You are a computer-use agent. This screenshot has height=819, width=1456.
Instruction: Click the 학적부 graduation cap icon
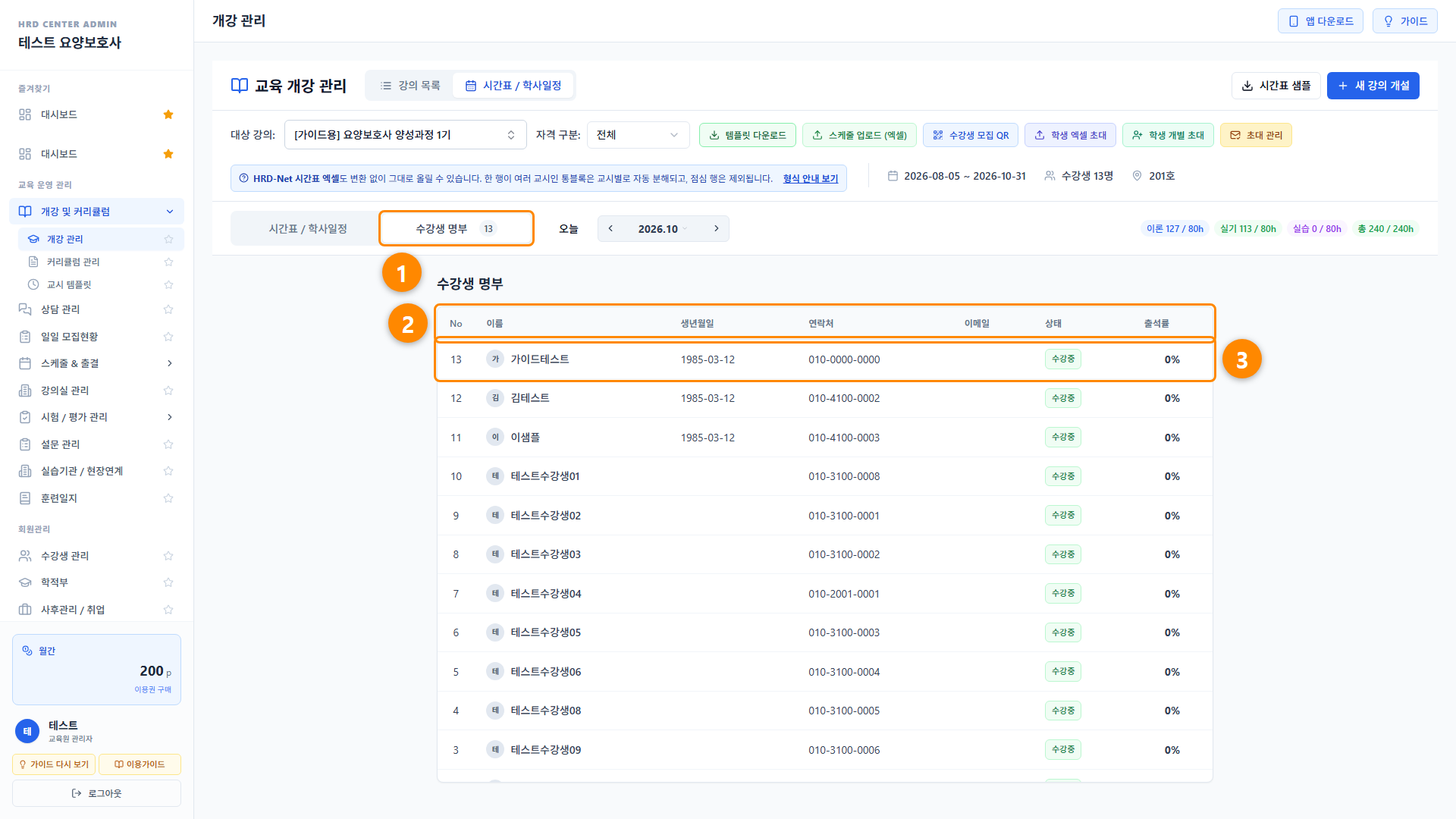[x=25, y=582]
